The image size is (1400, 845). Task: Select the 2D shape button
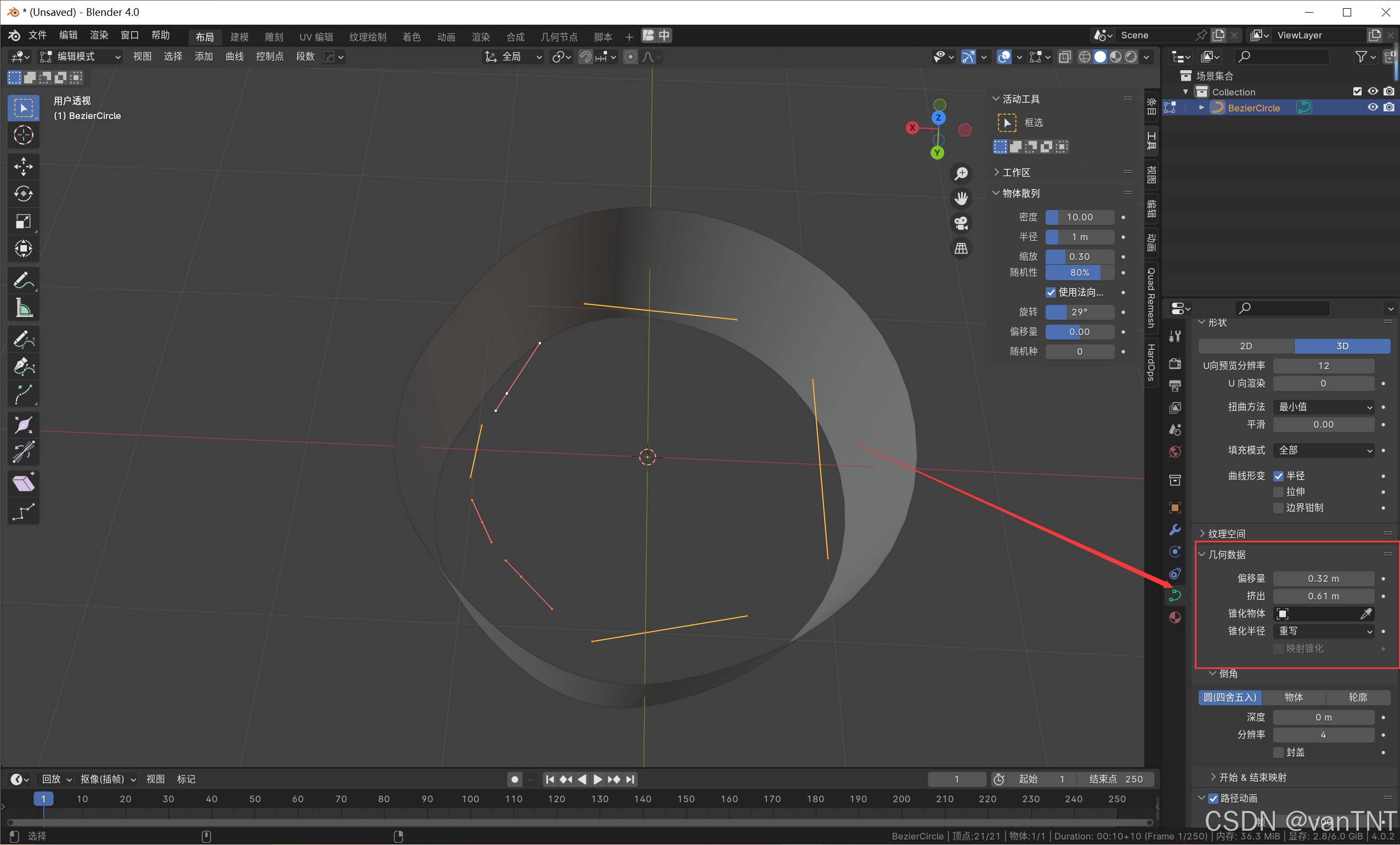tap(1245, 346)
